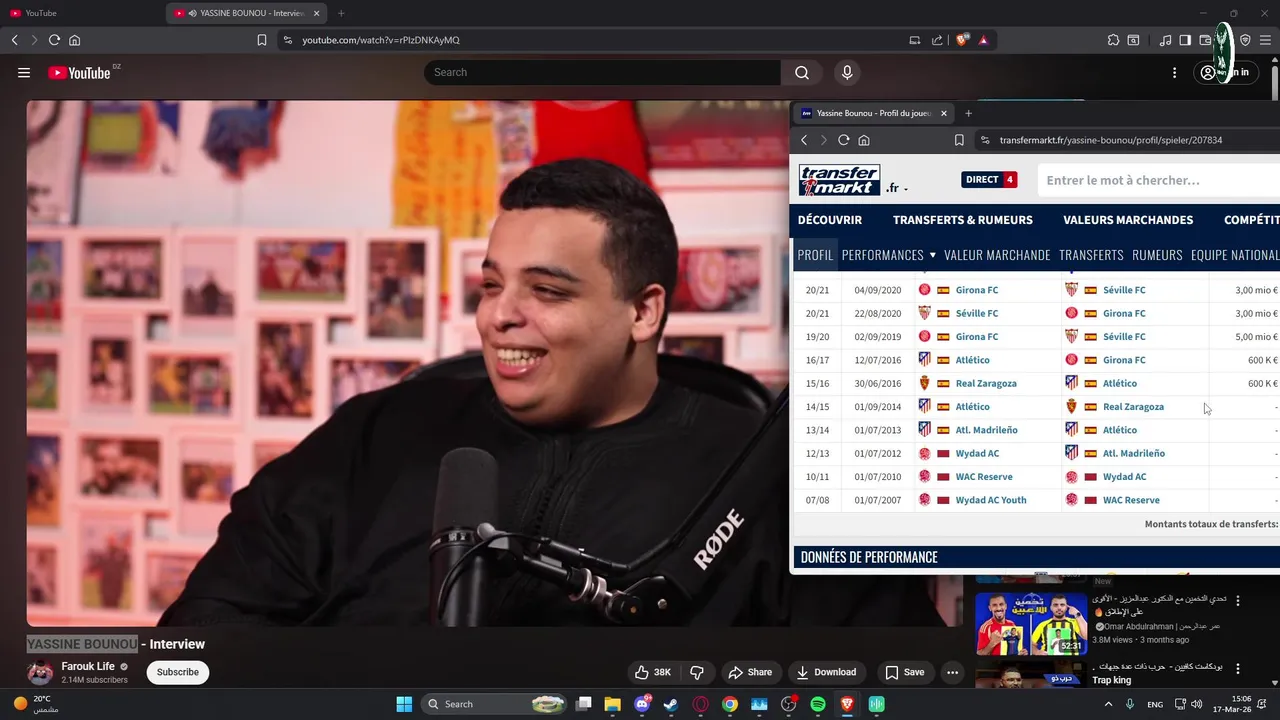The width and height of the screenshot is (1280, 720).
Task: Start voice search with the microphone icon
Action: tap(847, 72)
